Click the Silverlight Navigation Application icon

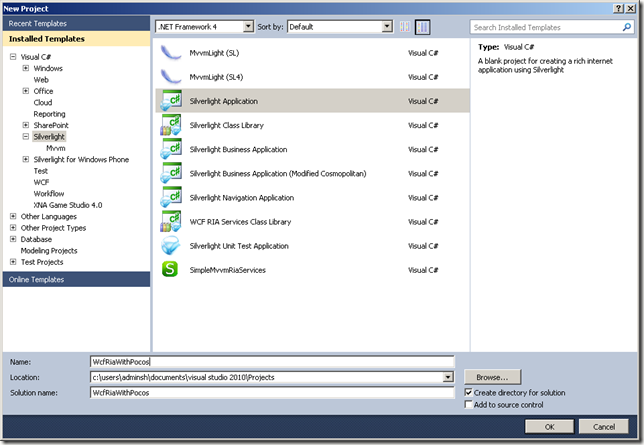point(170,198)
